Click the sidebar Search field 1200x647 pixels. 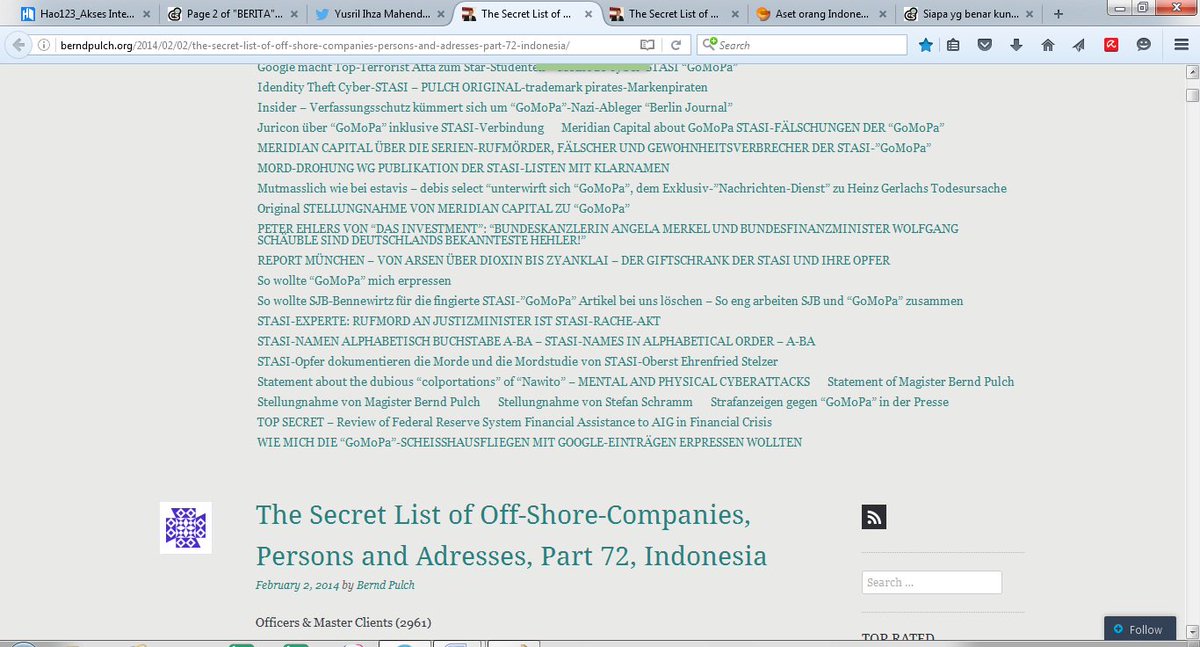pyautogui.click(x=932, y=582)
